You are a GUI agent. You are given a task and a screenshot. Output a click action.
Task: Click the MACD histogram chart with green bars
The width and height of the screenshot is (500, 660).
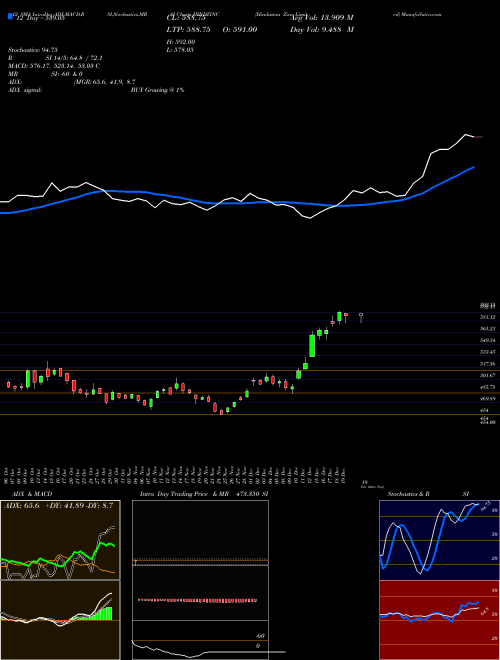click(60, 620)
